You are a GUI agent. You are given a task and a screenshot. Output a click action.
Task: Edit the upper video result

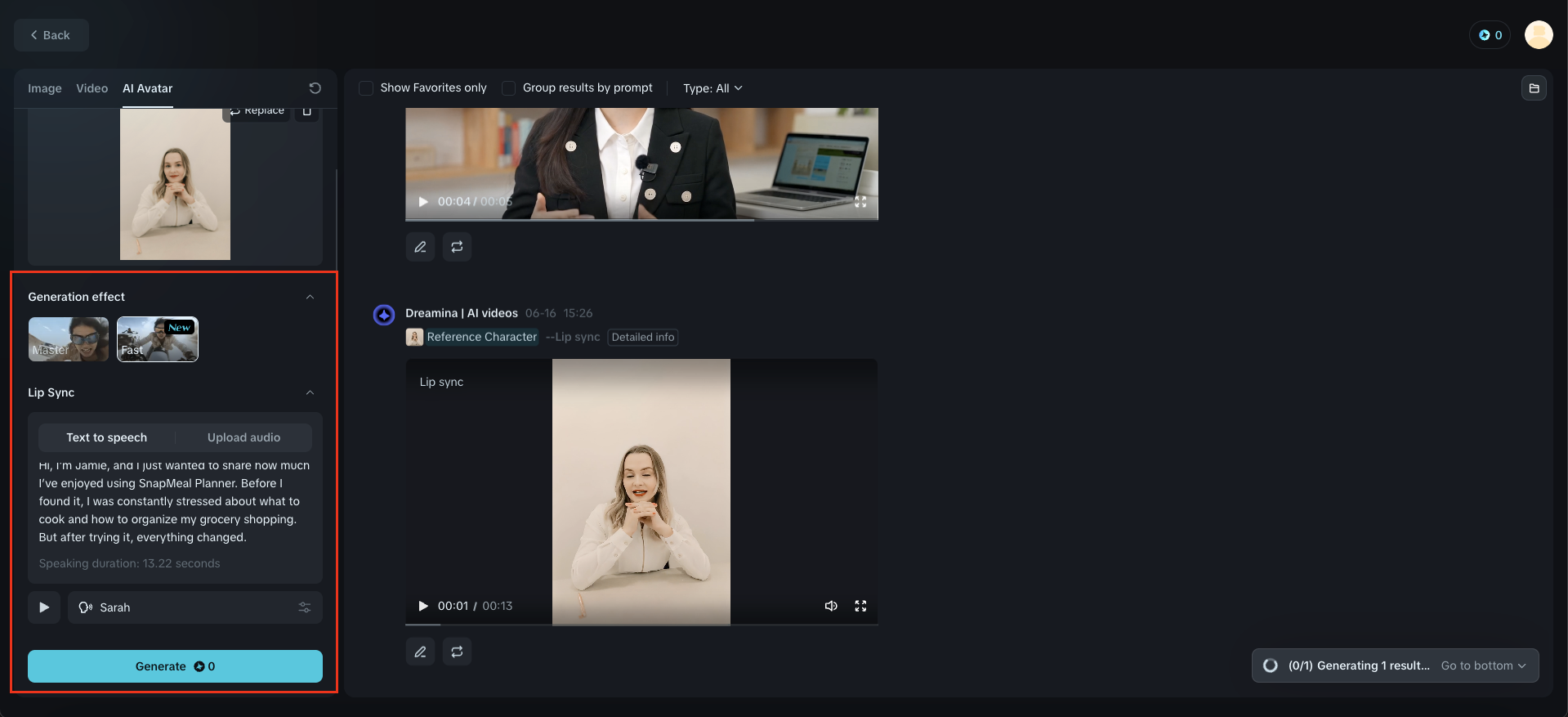(420, 247)
